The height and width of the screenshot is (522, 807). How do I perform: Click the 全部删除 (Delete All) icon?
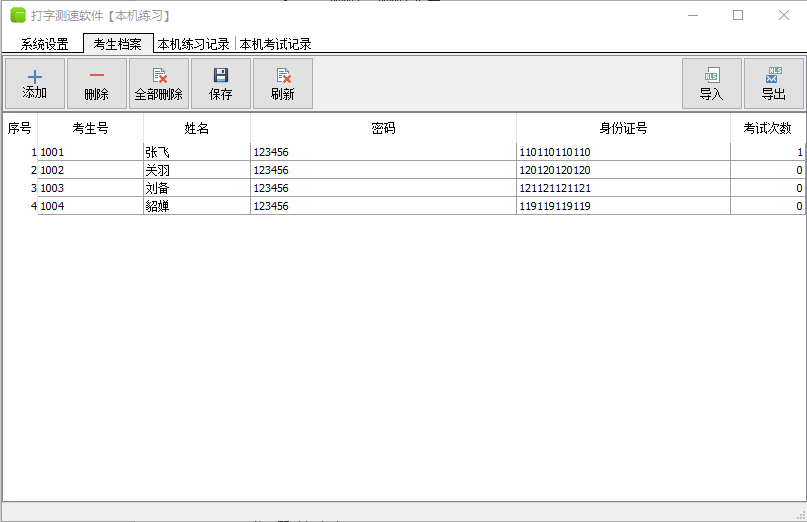pos(158,76)
